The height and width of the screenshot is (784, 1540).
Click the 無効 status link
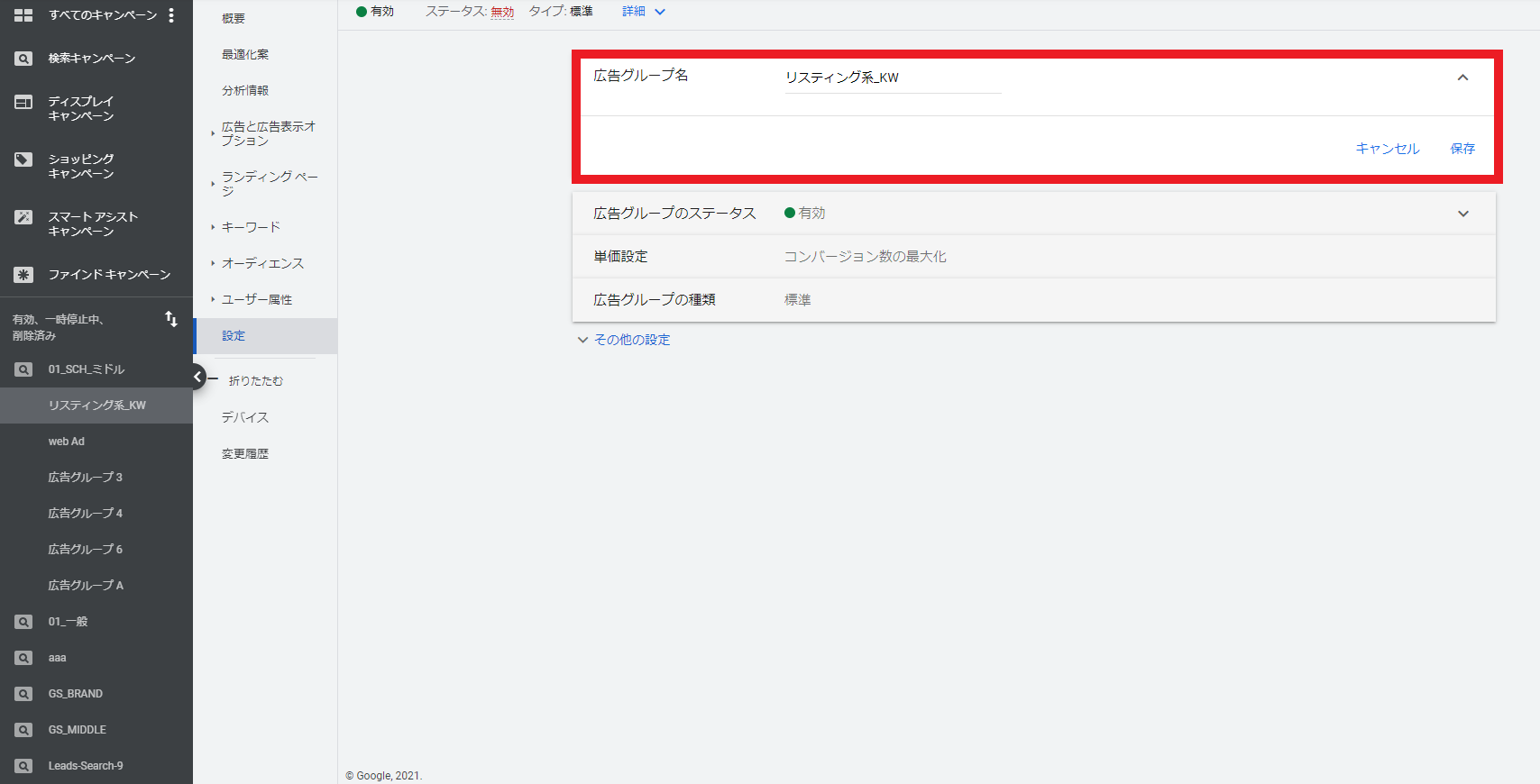point(502,12)
